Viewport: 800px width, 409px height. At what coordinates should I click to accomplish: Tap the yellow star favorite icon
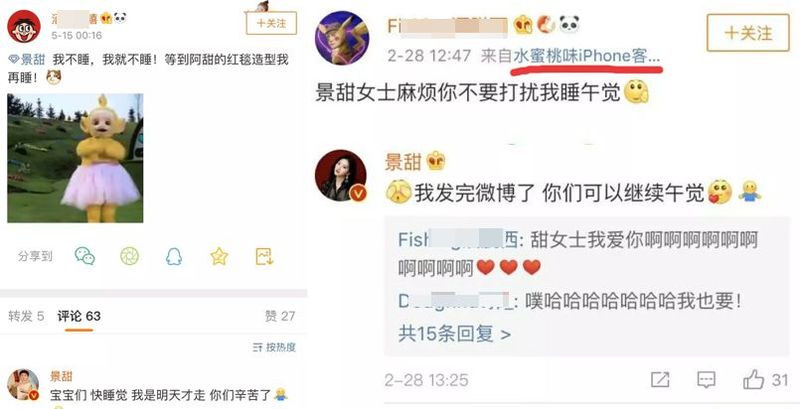(x=219, y=255)
